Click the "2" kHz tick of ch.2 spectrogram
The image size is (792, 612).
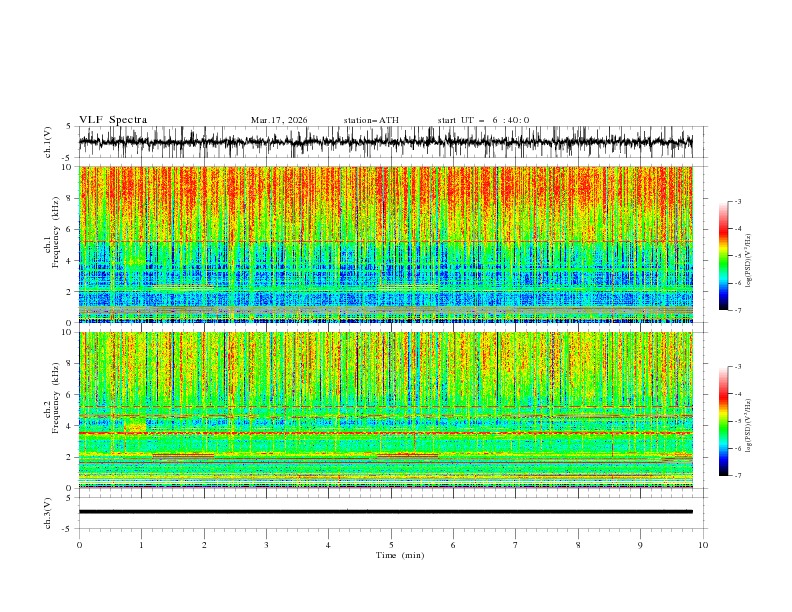coord(69,457)
